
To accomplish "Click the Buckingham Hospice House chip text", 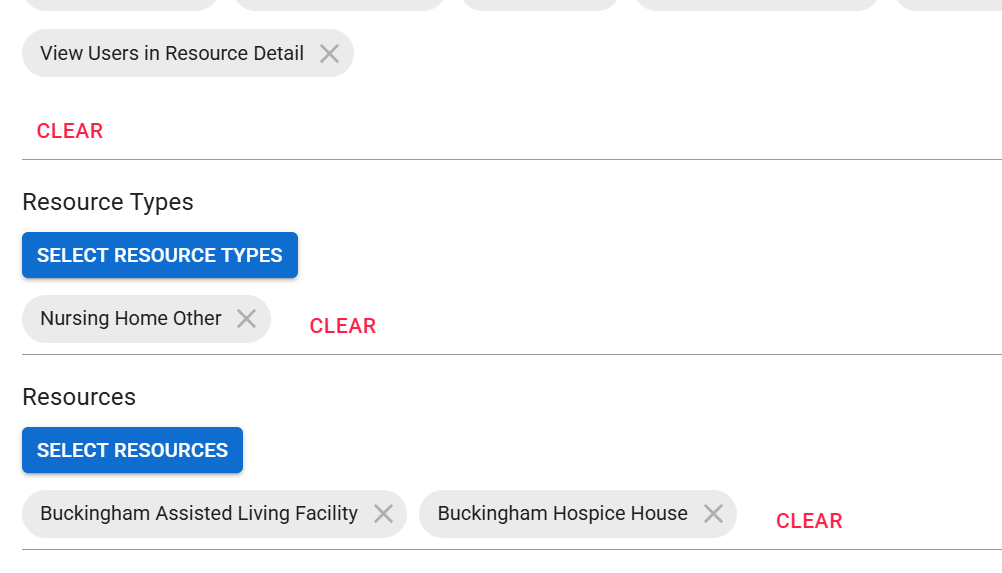I will (562, 514).
